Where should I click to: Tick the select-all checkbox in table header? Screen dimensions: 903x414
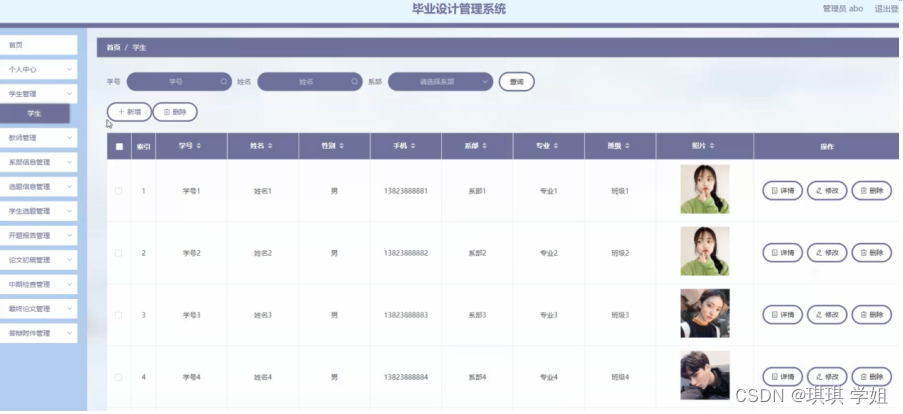point(119,146)
